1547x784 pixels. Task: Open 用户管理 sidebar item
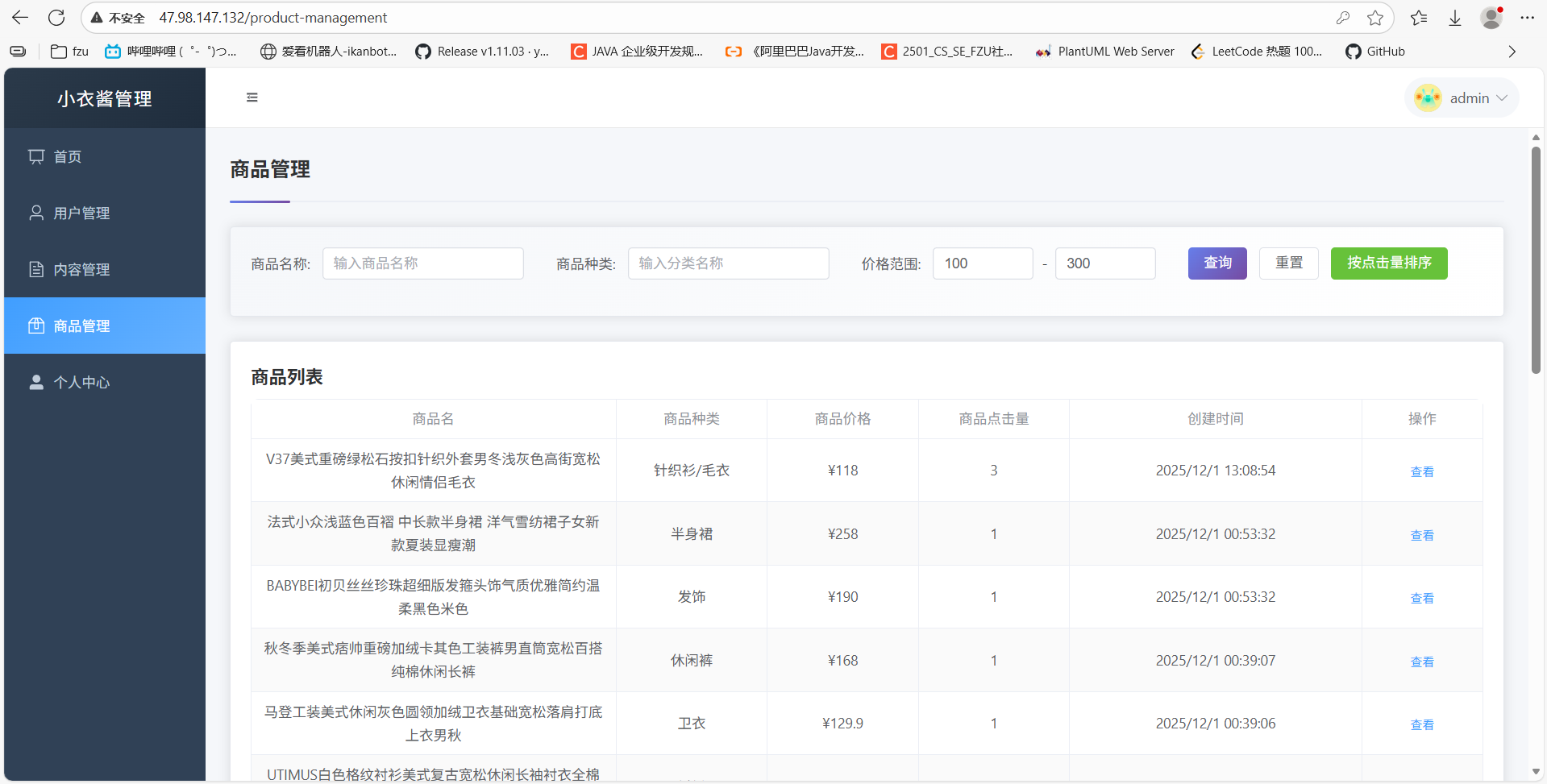click(x=105, y=213)
